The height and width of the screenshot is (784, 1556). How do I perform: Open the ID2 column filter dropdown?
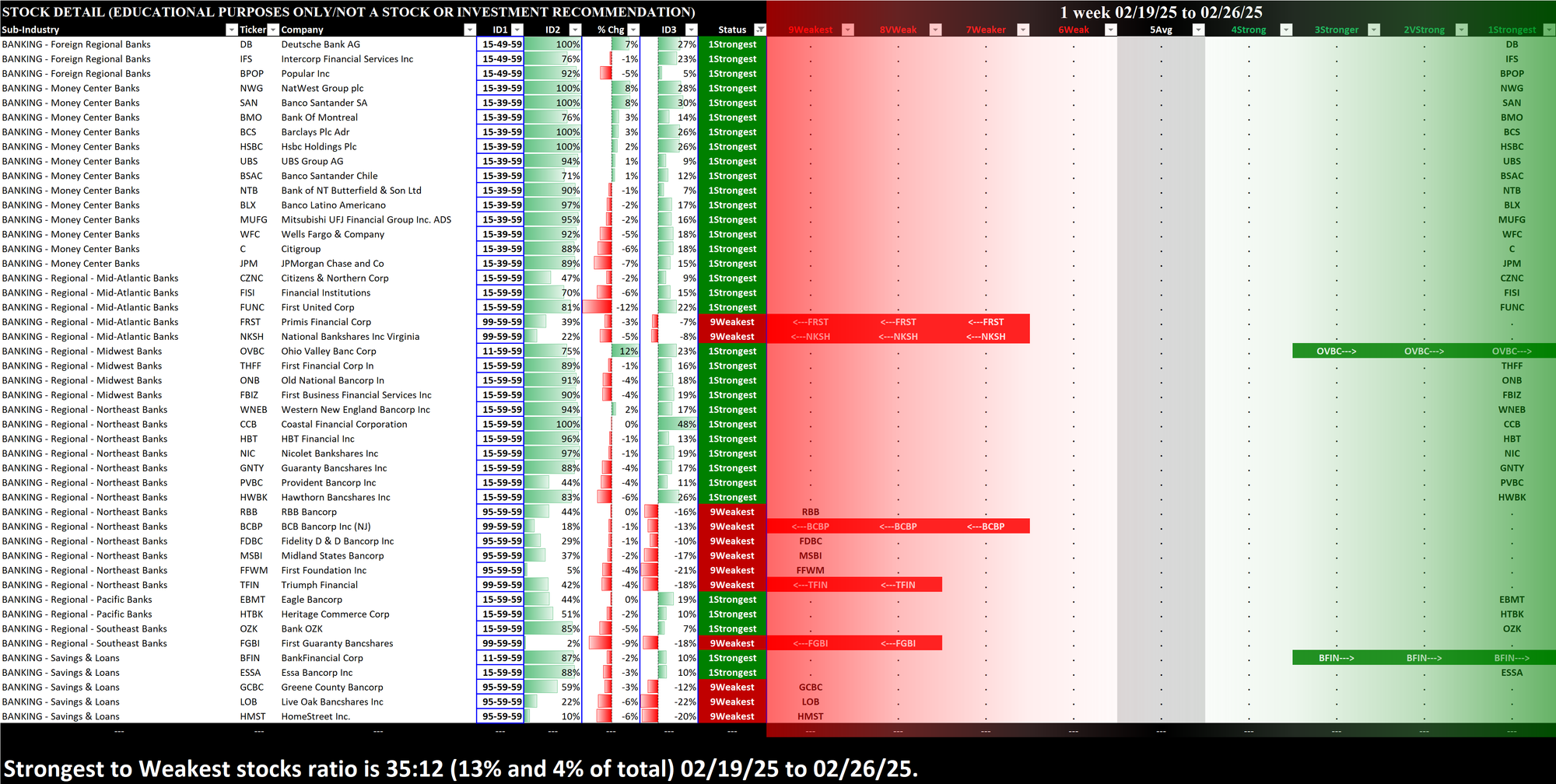coord(575,30)
